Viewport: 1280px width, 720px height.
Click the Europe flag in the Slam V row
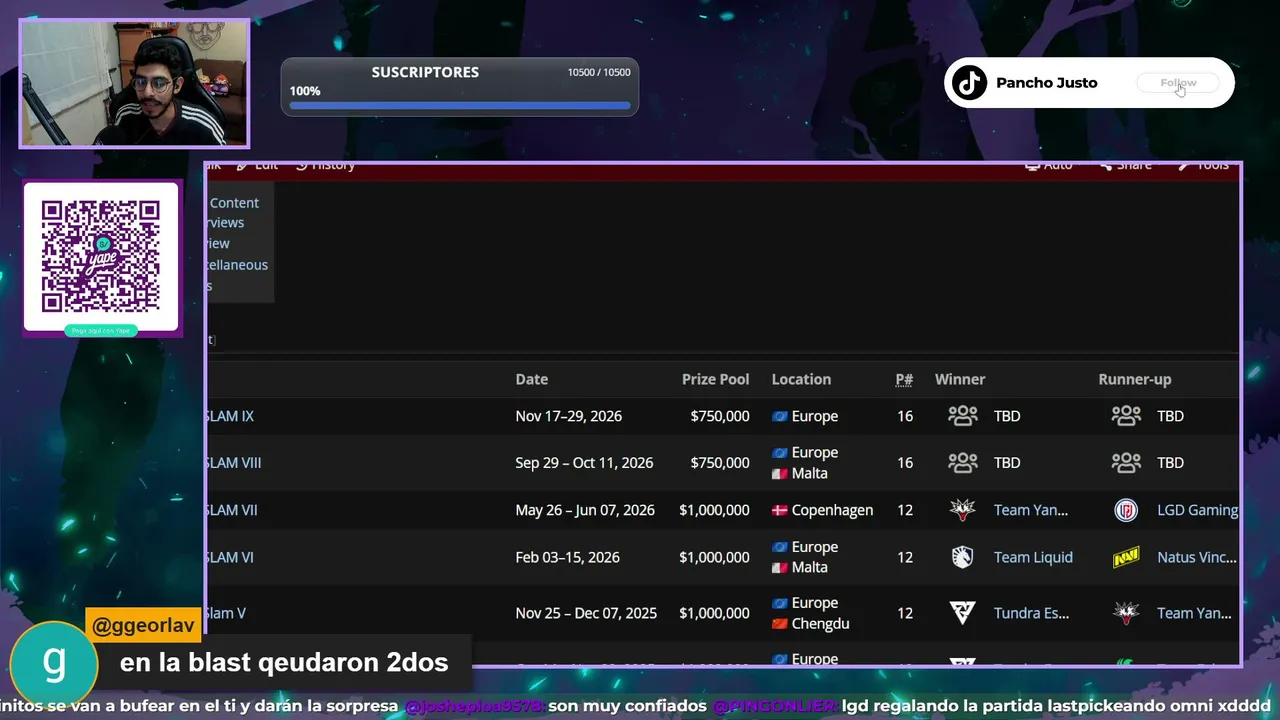(780, 603)
